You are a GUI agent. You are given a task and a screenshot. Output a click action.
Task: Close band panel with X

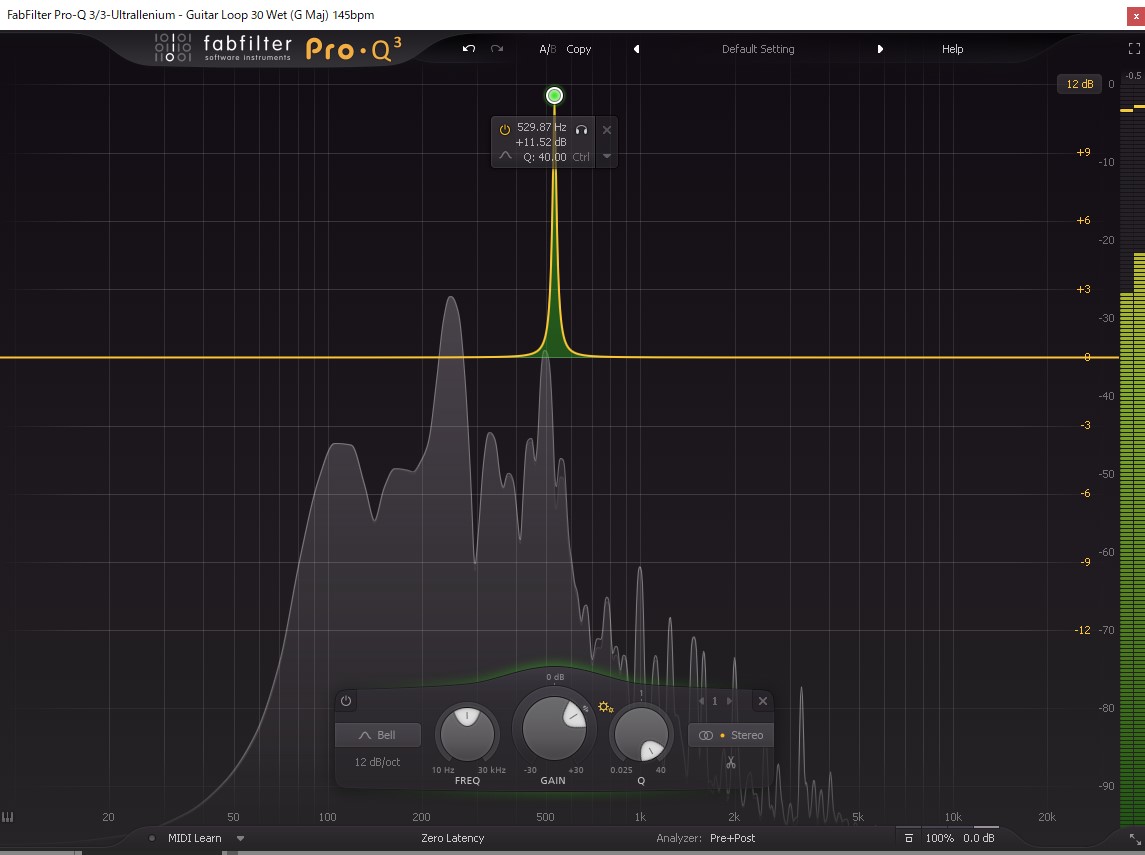pyautogui.click(x=763, y=701)
